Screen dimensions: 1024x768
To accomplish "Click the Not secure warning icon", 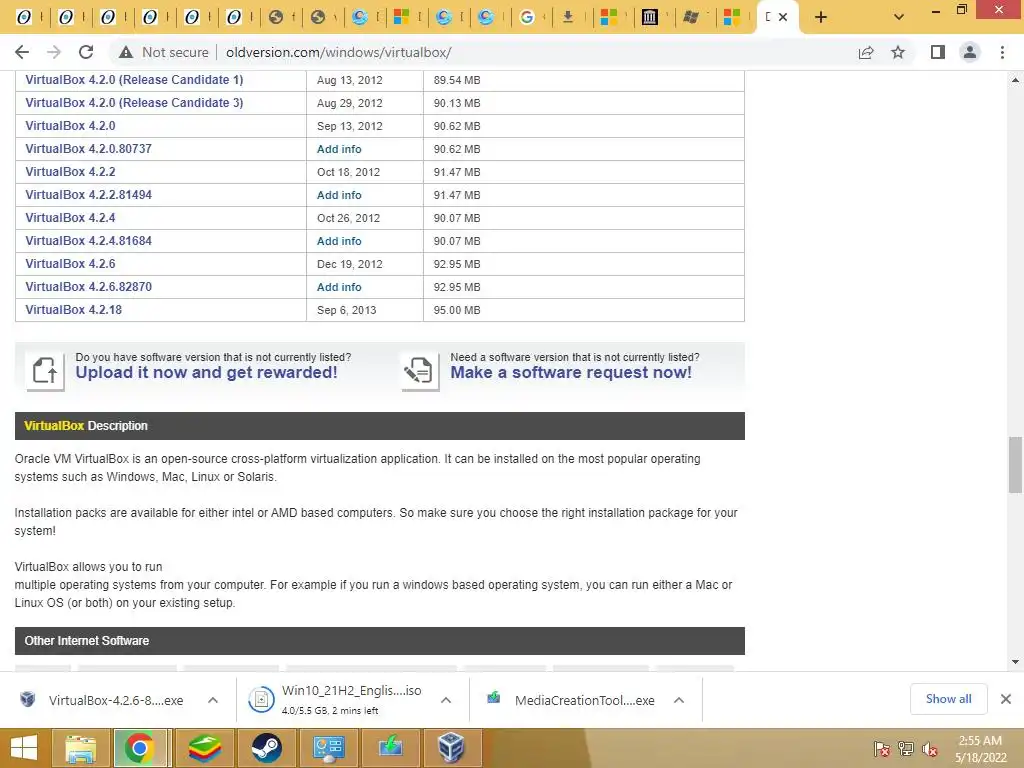I will point(126,52).
